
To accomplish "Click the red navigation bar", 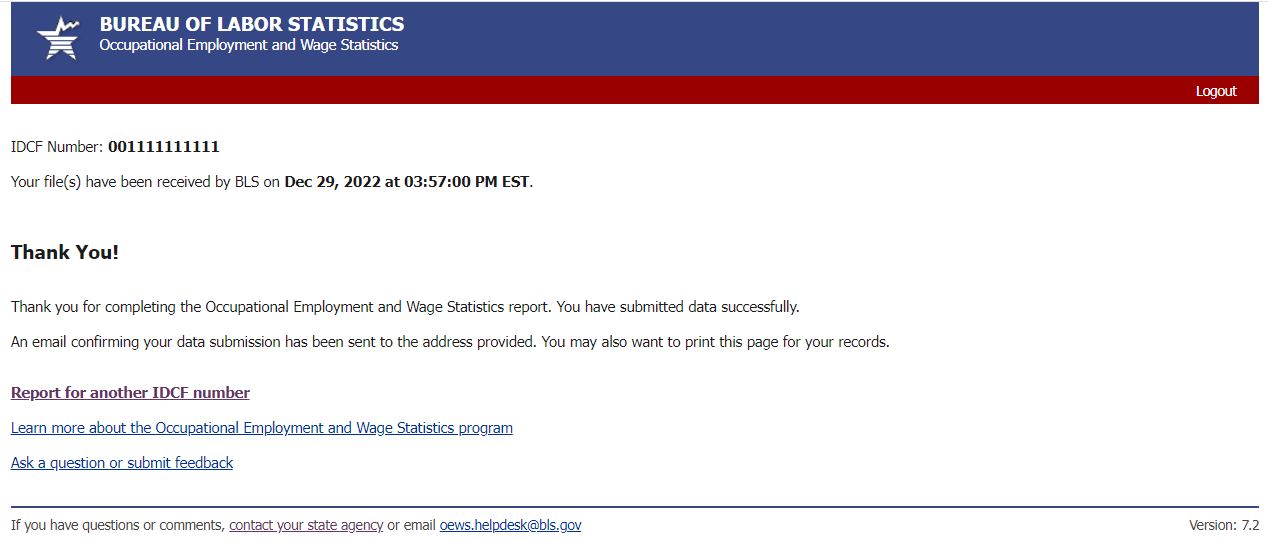I will [x=600, y=91].
